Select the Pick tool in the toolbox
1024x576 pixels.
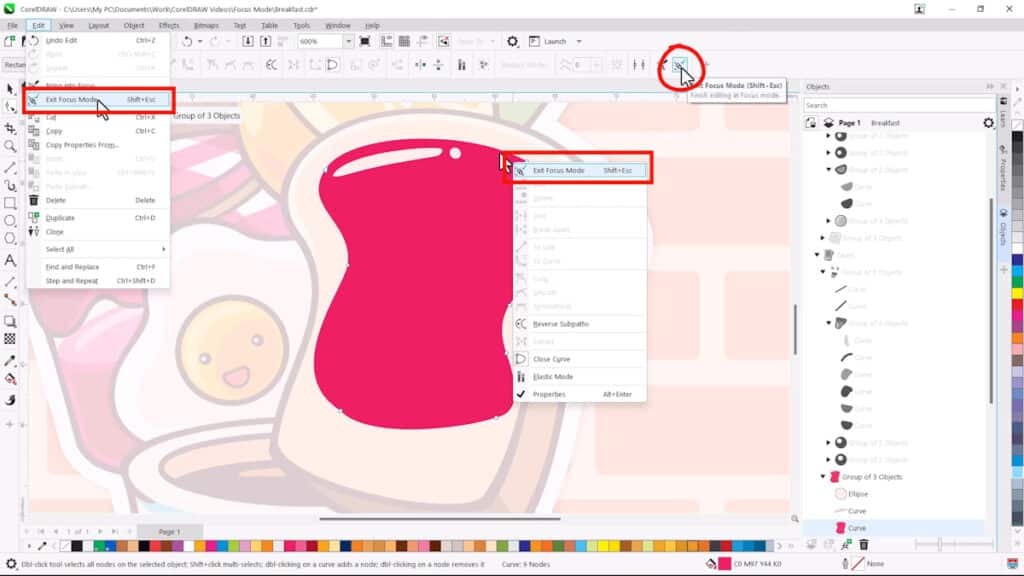pos(9,89)
